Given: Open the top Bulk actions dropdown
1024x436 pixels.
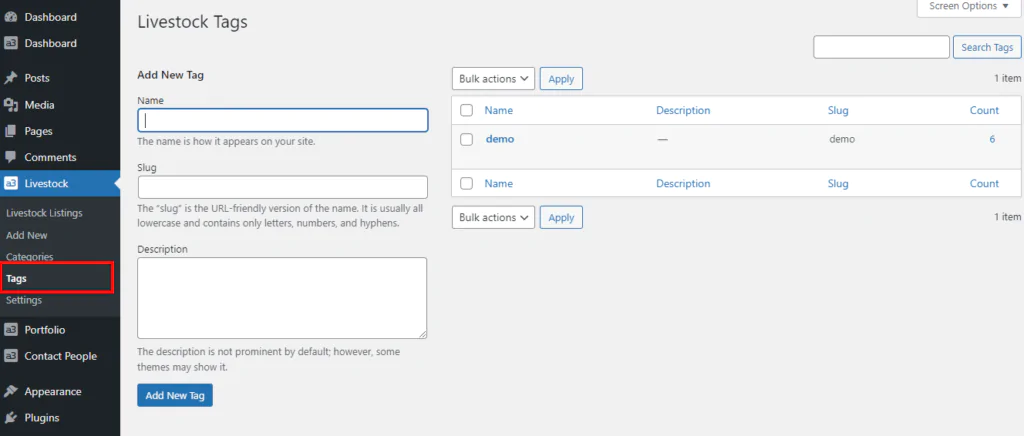Looking at the screenshot, I should coord(494,79).
